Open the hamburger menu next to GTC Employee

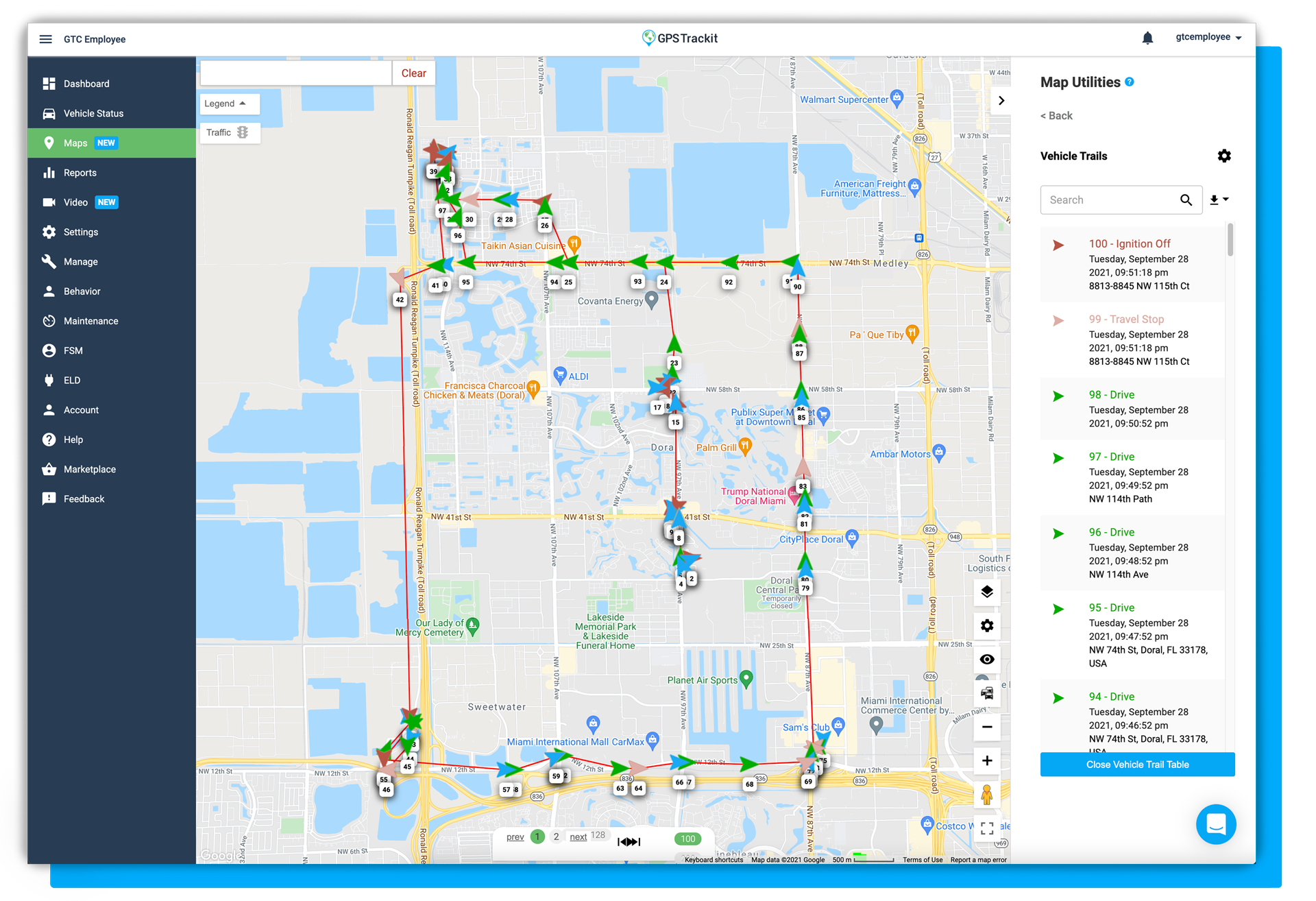point(45,39)
